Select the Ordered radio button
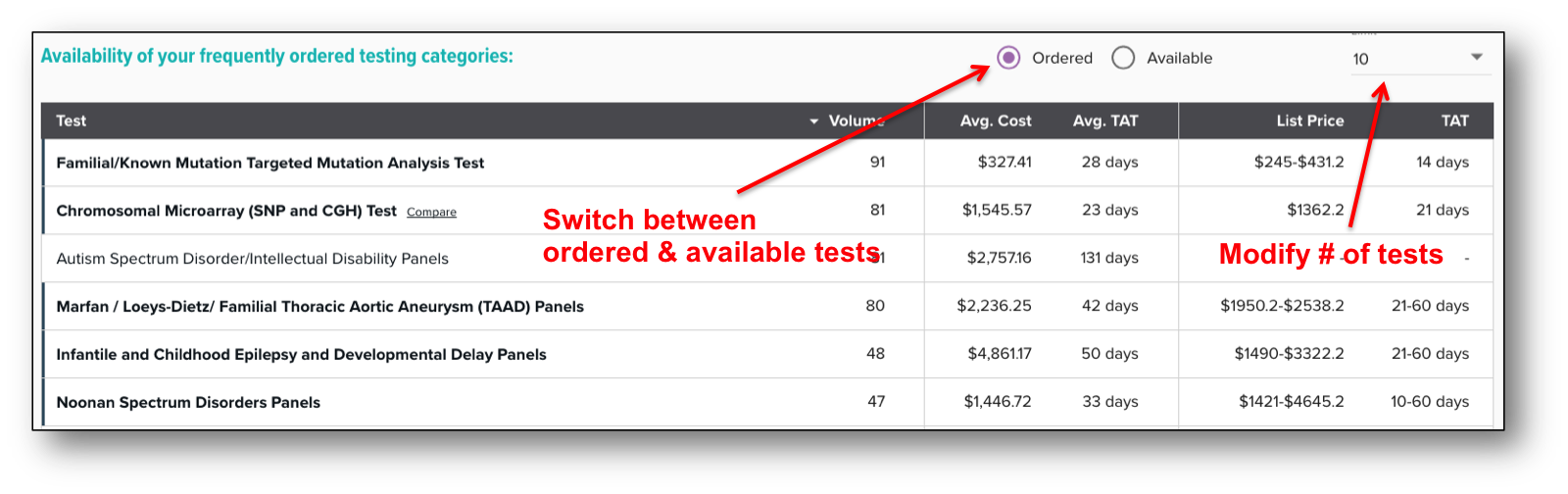This screenshot has width=1568, height=494. pyautogui.click(x=1008, y=58)
